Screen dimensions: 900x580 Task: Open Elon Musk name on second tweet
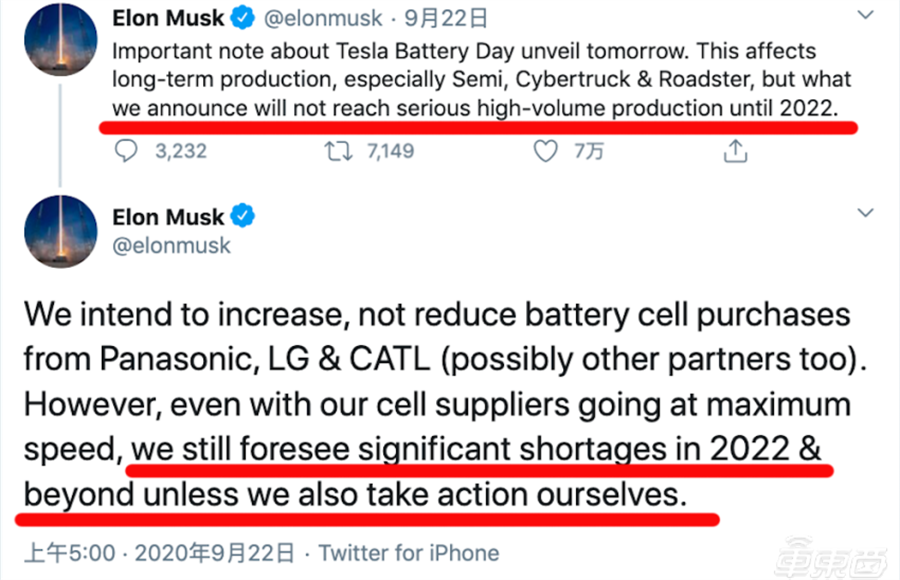pos(168,217)
